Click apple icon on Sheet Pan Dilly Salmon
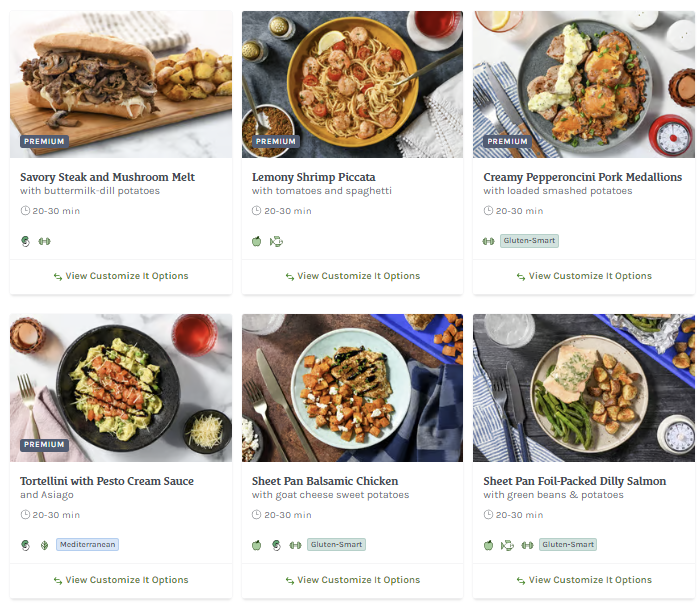Screen dimensions: 698x604 (488, 545)
